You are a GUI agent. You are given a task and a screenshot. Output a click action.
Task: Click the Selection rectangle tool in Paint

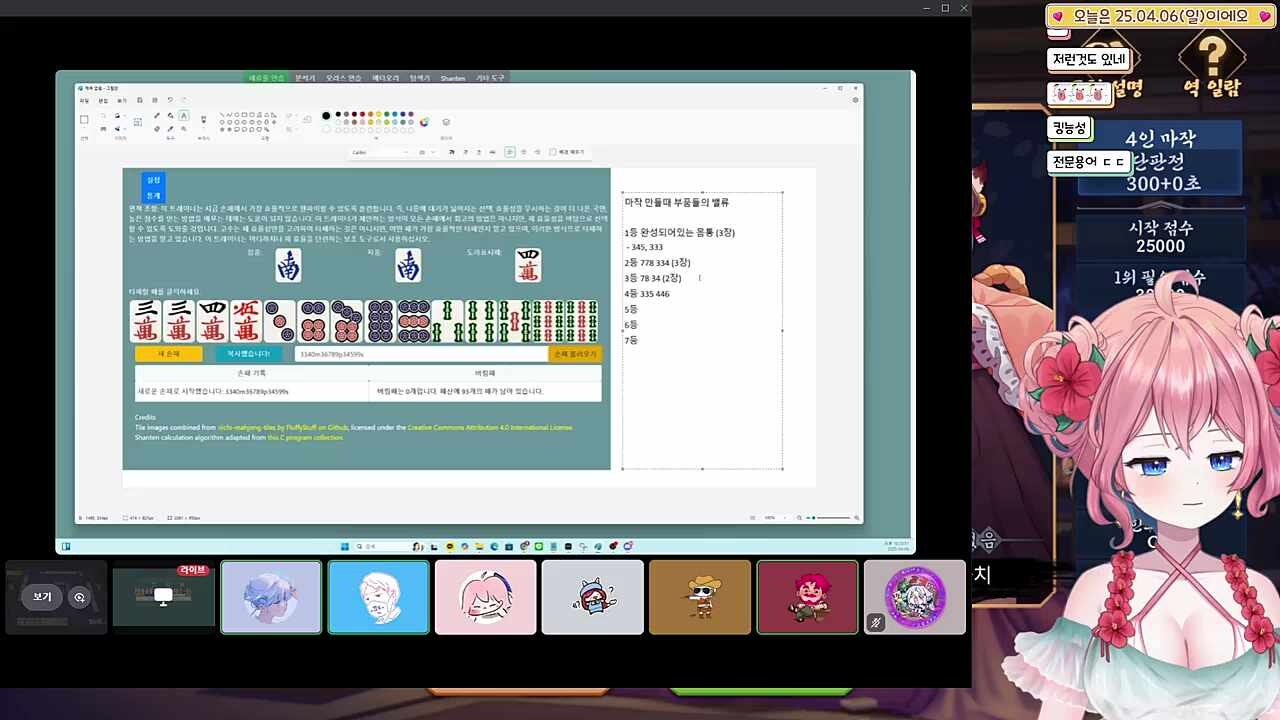point(84,120)
